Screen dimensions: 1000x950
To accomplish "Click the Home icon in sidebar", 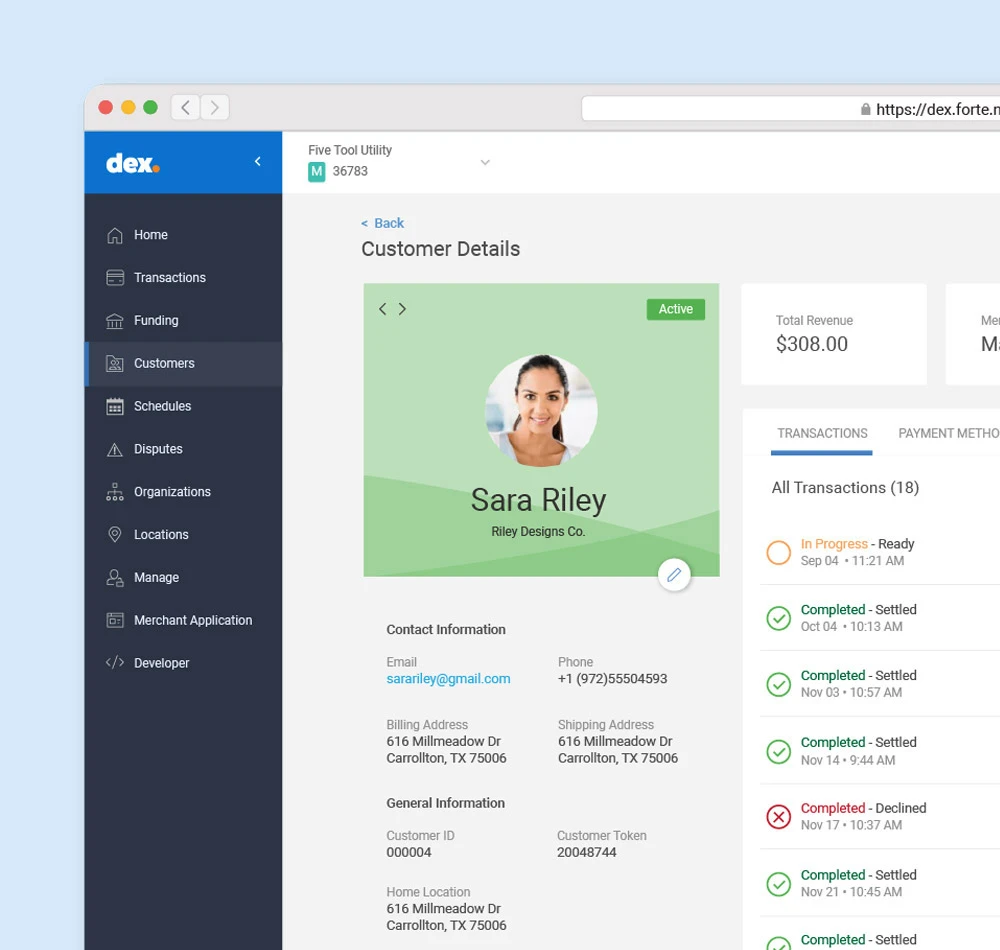I will (x=115, y=235).
